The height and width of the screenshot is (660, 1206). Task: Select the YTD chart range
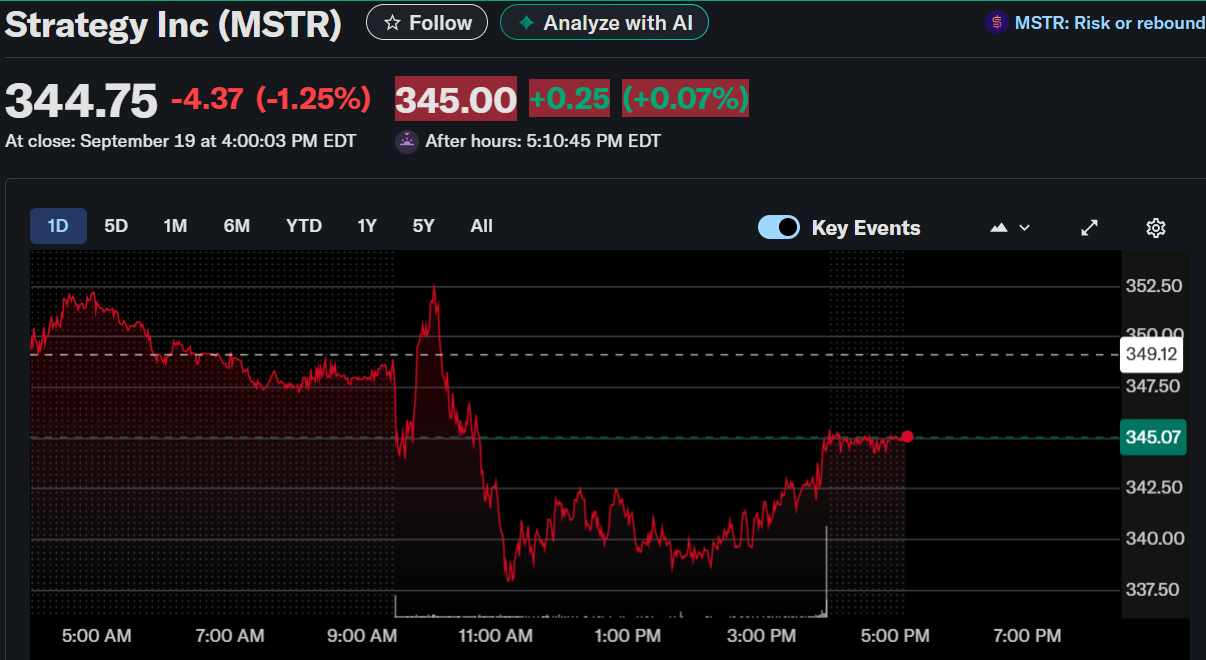pos(304,226)
